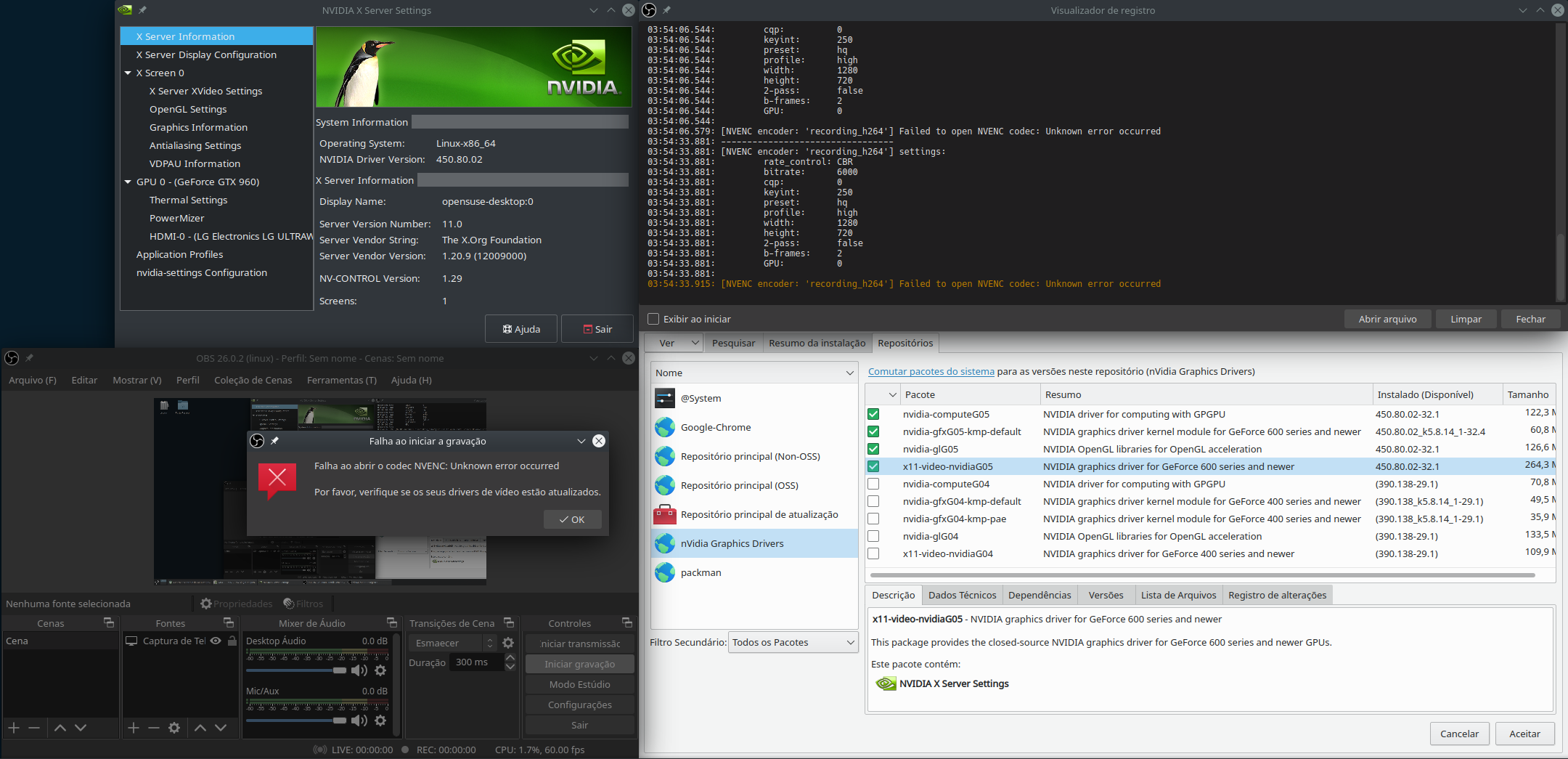Add a new source in Fontes panel
This screenshot has height=759, width=1568.
(x=134, y=727)
